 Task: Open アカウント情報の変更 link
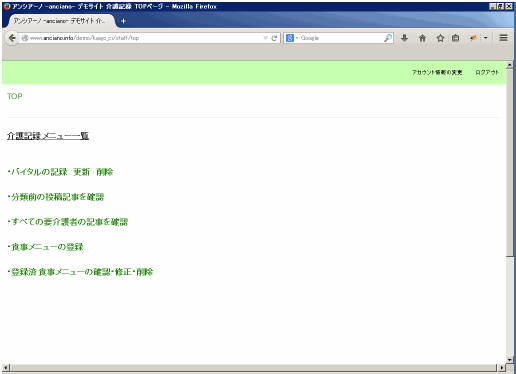pyautogui.click(x=437, y=72)
